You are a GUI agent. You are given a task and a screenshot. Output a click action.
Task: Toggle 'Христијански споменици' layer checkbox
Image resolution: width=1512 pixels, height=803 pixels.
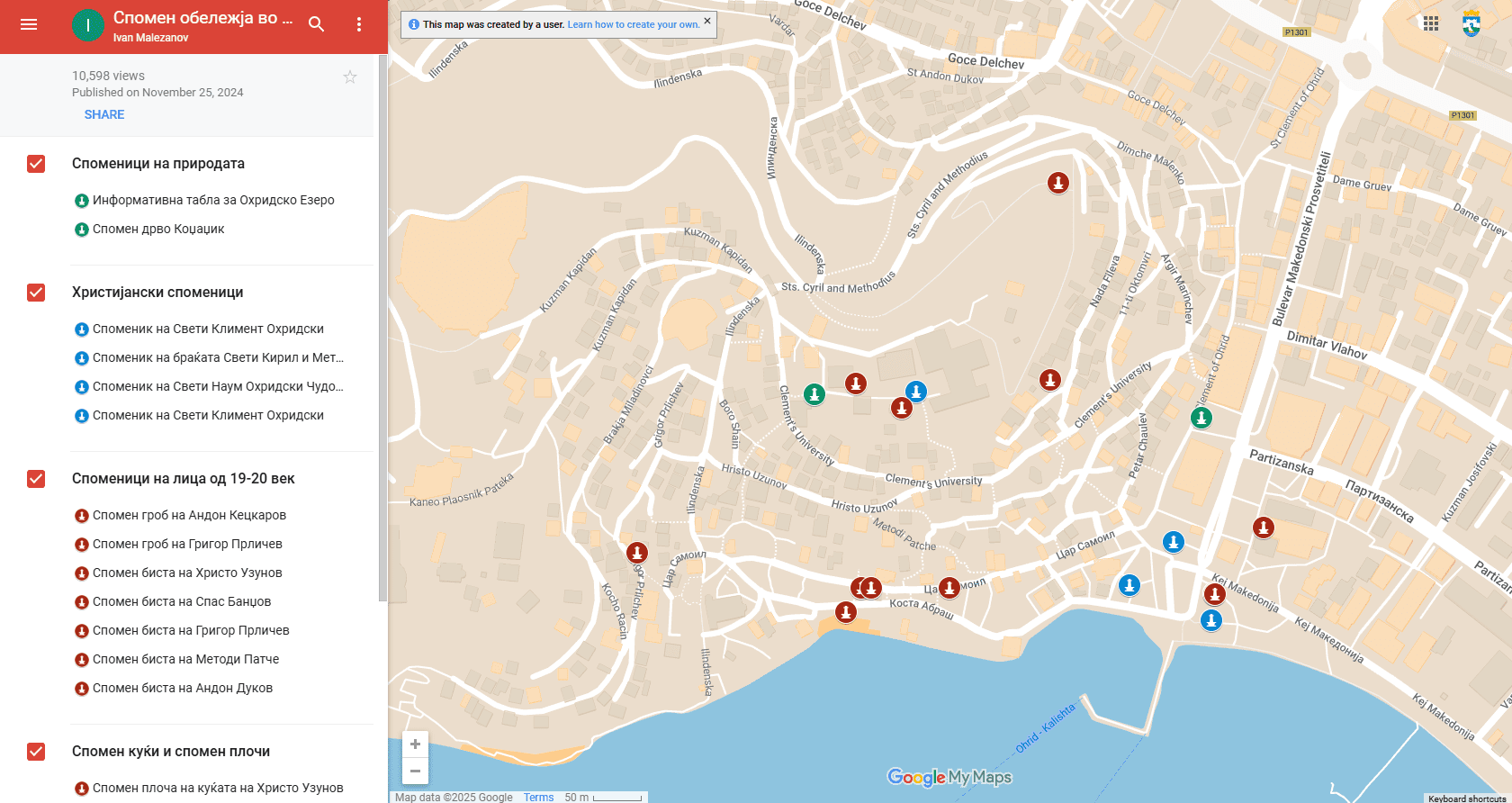[x=36, y=293]
